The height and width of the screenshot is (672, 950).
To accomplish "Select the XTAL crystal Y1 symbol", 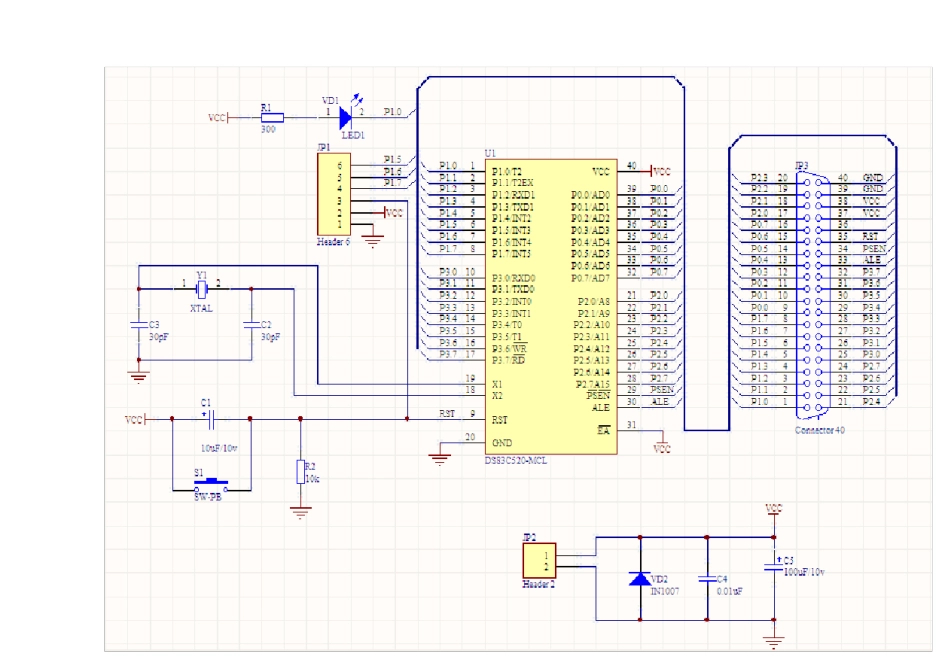I will pyautogui.click(x=202, y=289).
